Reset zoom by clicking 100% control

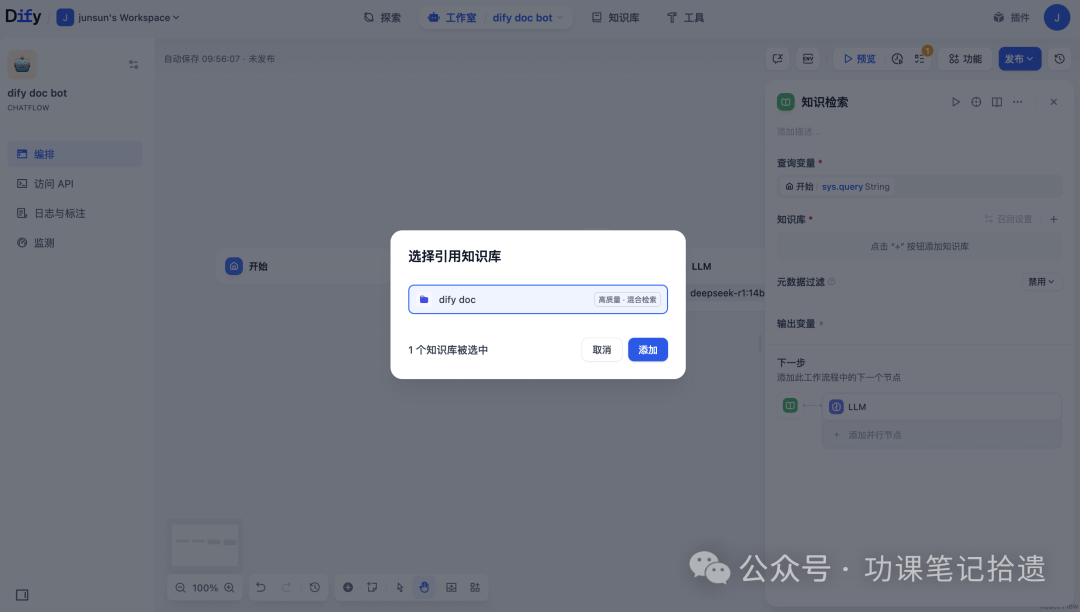point(203,587)
